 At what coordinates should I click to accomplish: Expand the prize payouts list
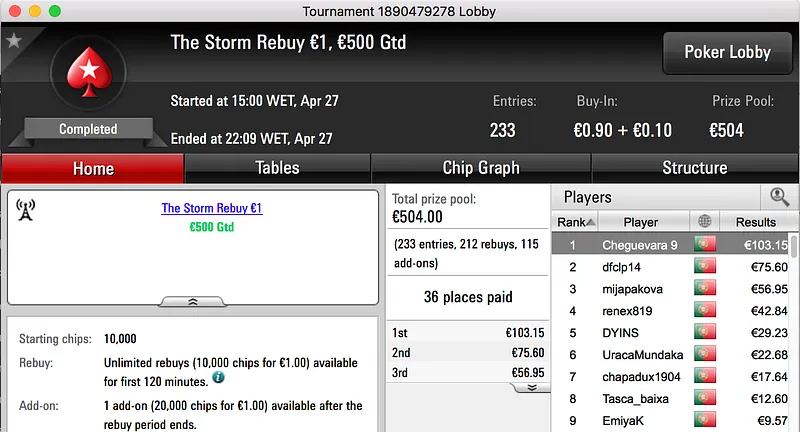(x=532, y=387)
